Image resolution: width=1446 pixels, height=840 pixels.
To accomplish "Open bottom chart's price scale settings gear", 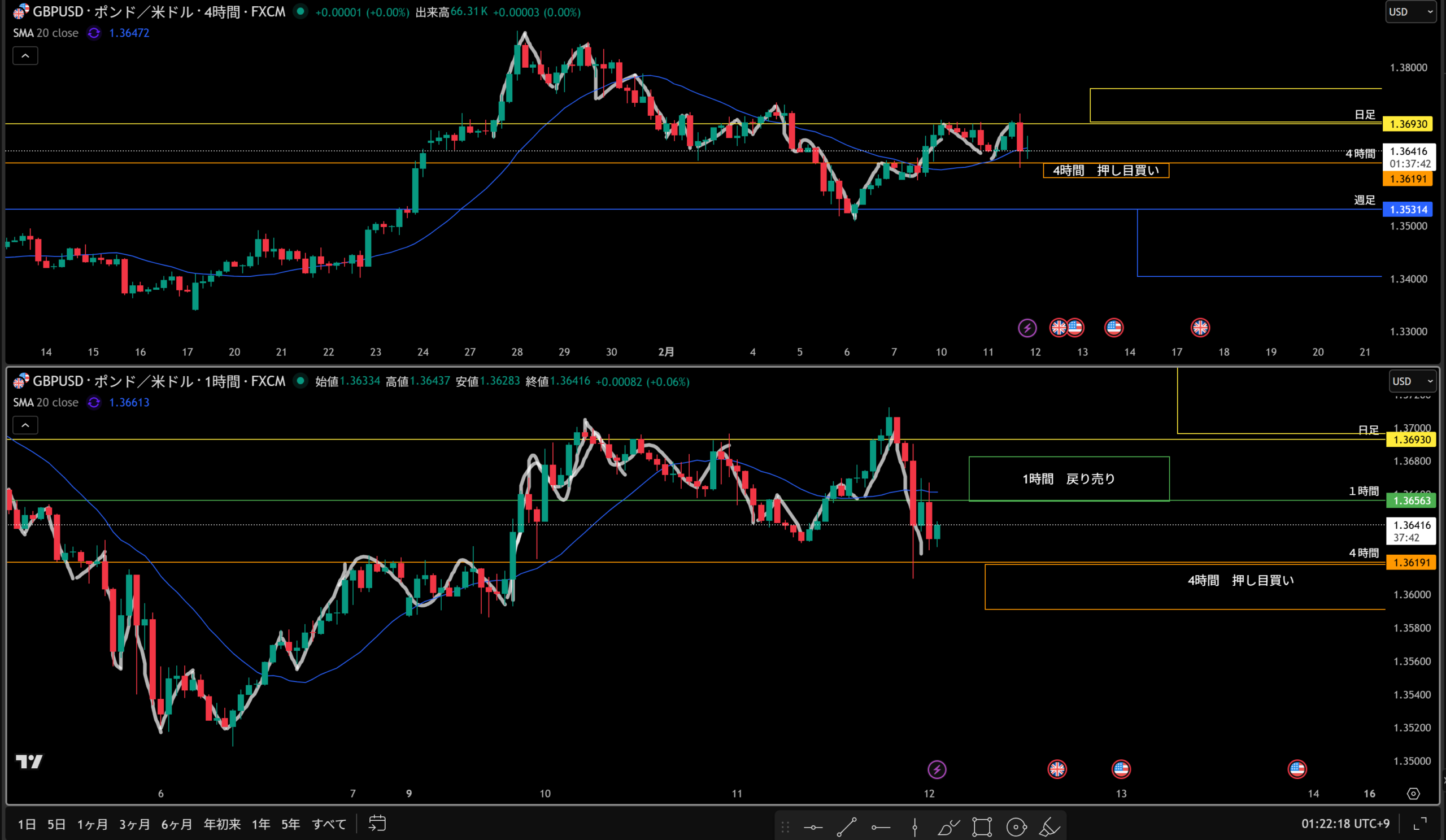I will pyautogui.click(x=1413, y=794).
